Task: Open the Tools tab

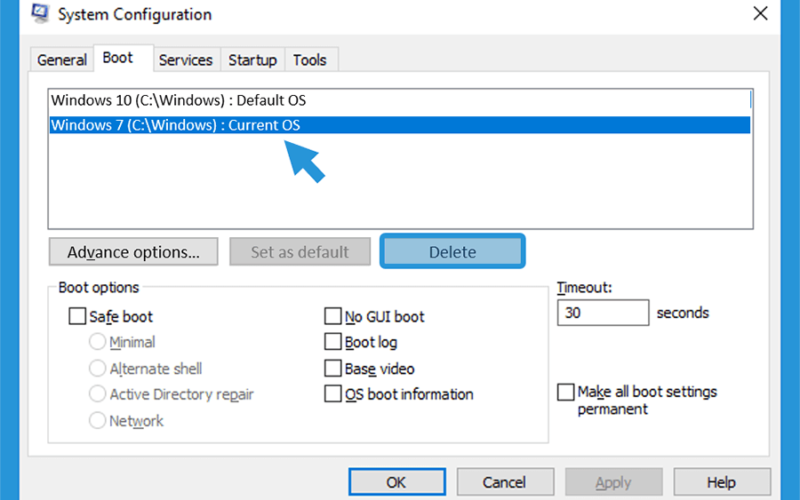Action: [310, 60]
